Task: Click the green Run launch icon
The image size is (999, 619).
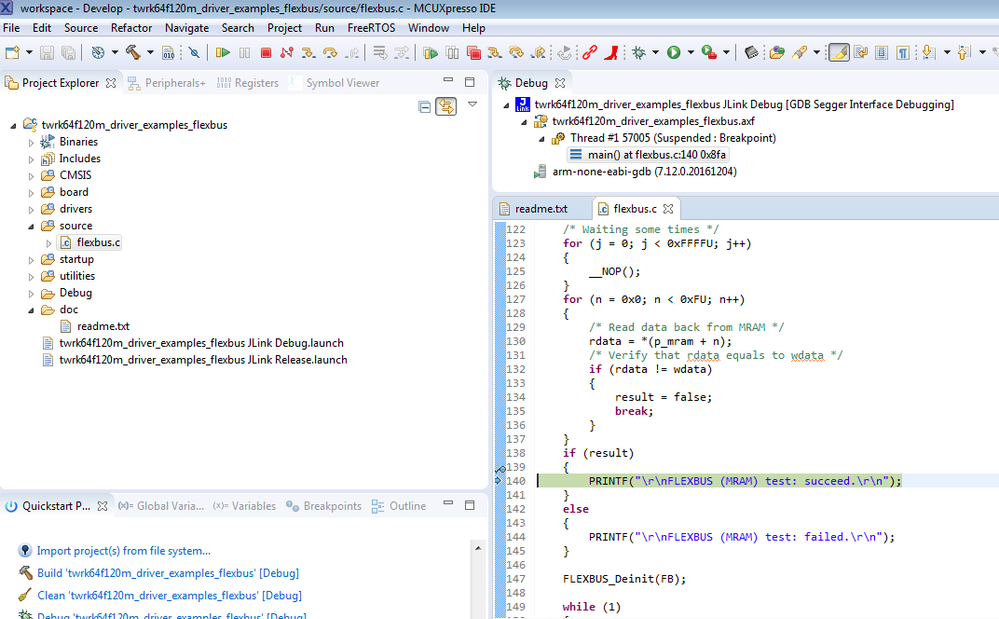Action: click(x=674, y=52)
